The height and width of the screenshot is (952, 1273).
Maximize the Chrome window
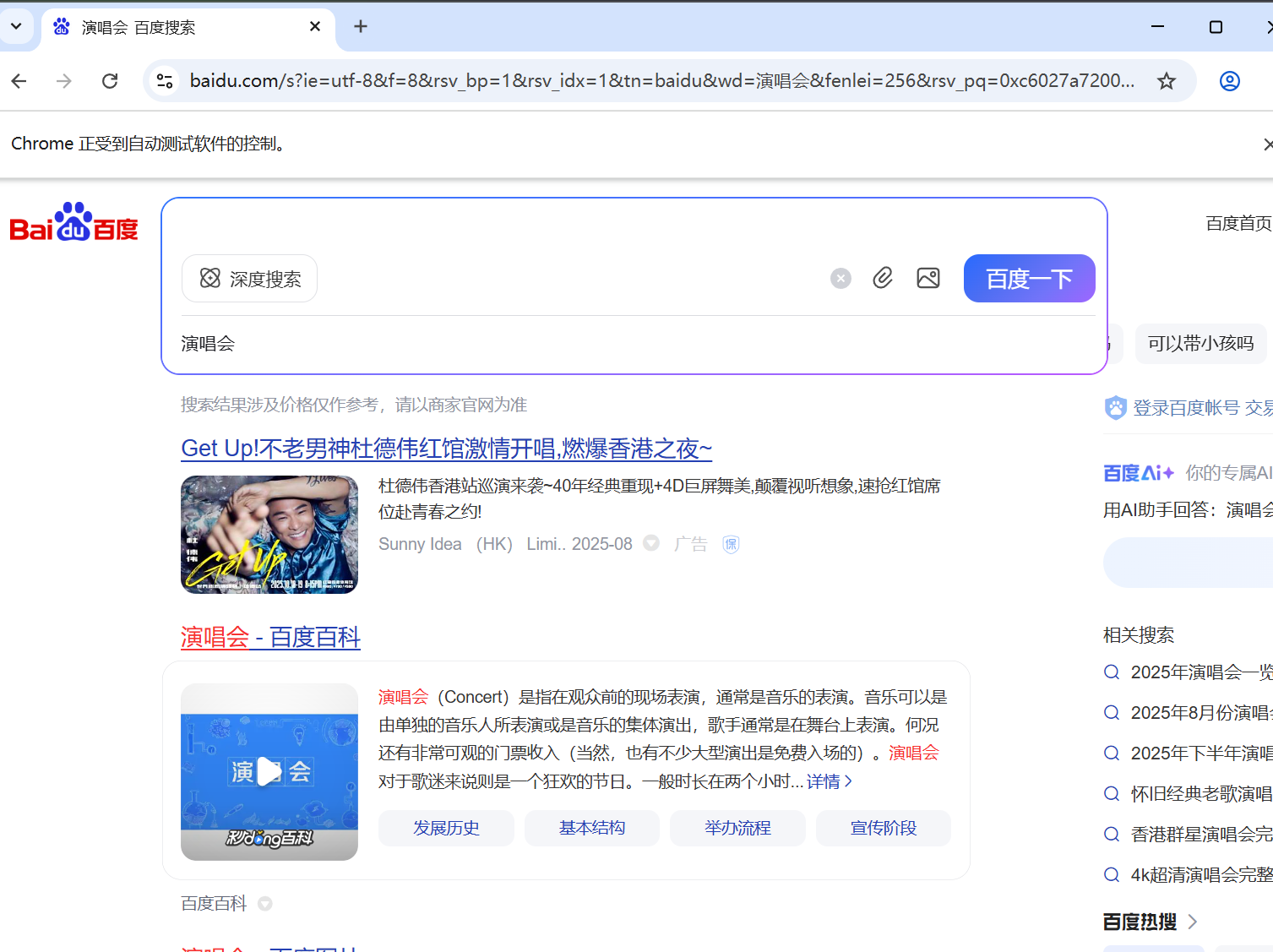[x=1216, y=27]
